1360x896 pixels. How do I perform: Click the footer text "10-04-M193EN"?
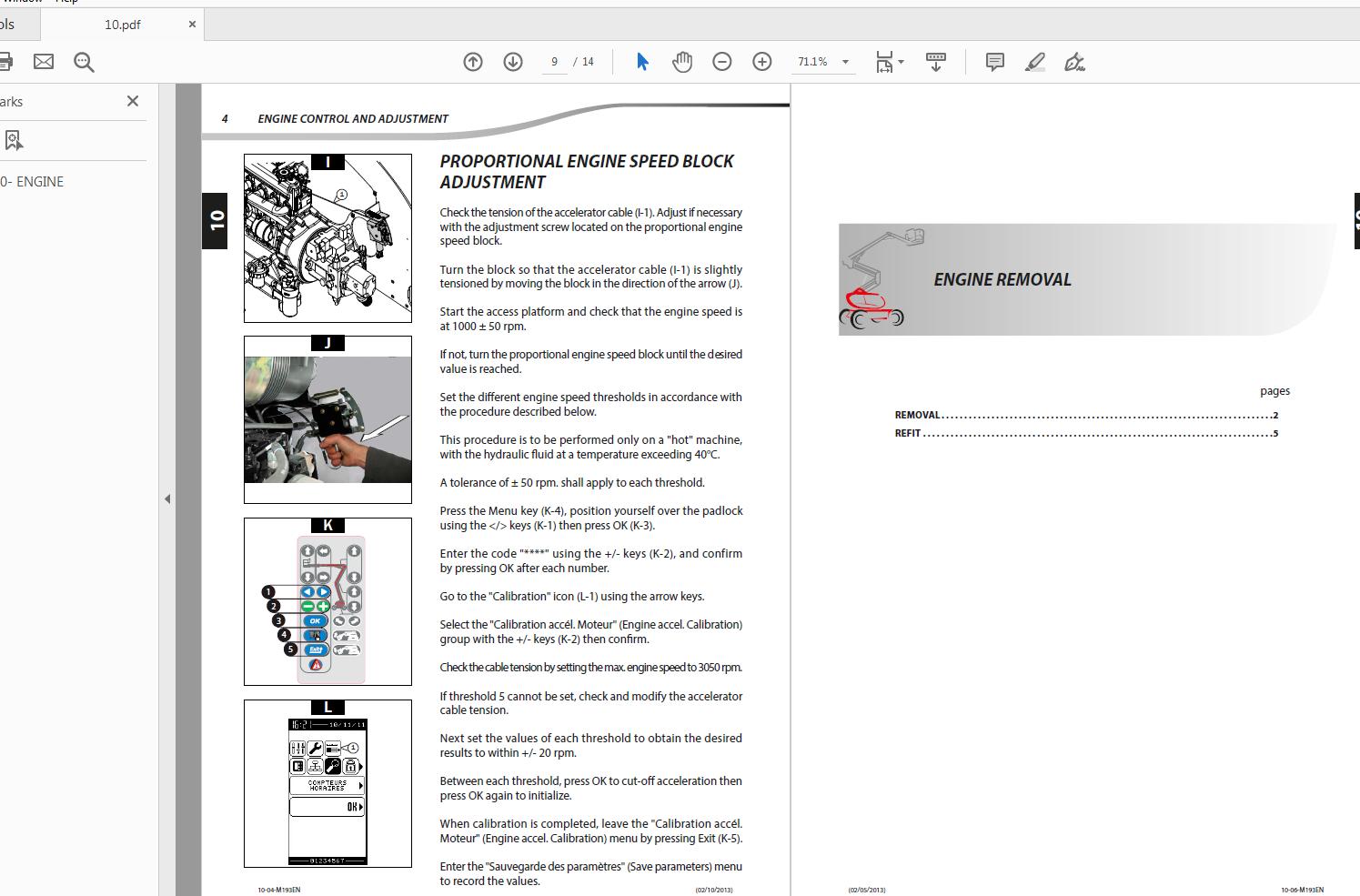(x=278, y=890)
